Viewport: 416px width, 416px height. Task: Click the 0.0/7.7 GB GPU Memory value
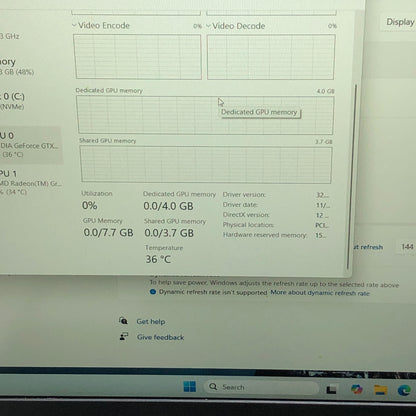tap(108, 232)
